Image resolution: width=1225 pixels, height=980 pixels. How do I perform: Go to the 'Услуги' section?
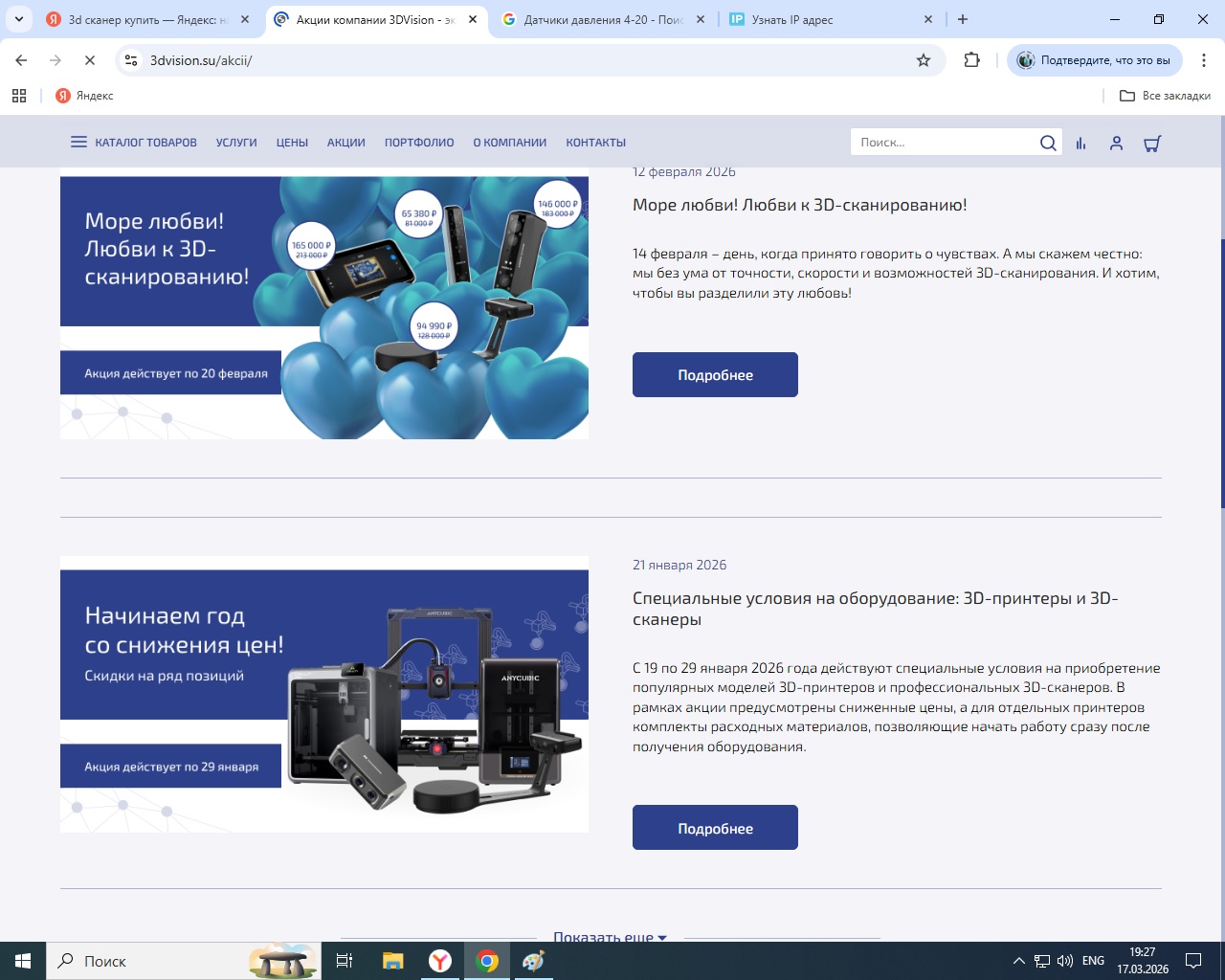[236, 143]
